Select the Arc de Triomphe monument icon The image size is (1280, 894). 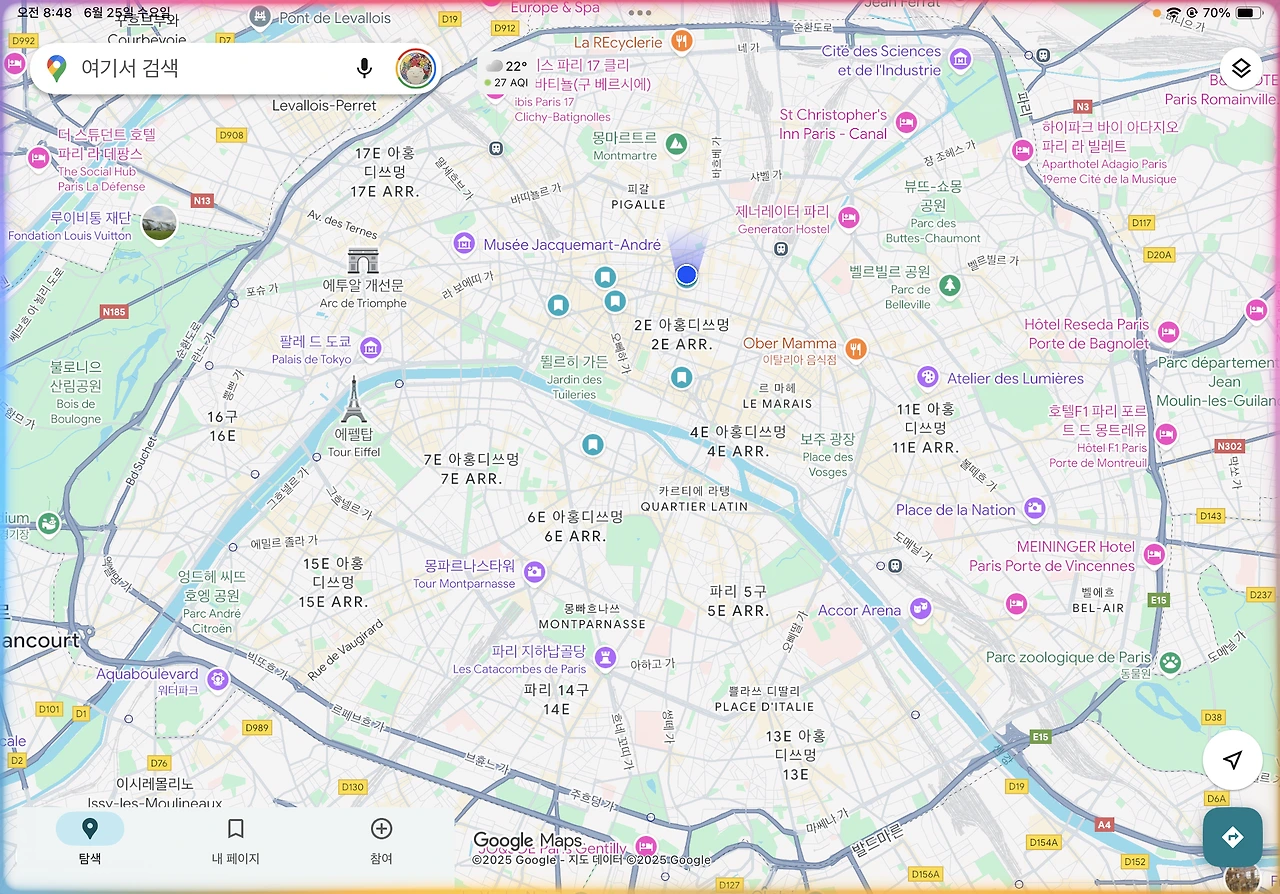363,262
